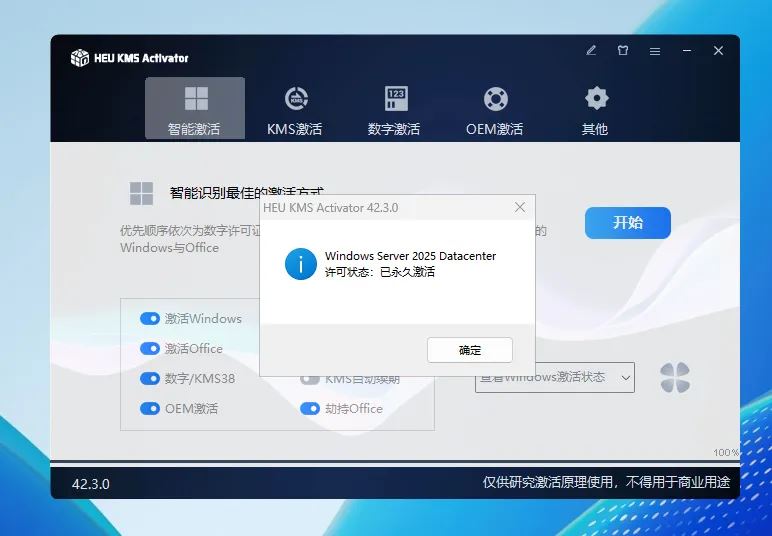This screenshot has height=536, width=772.
Task: Toggle the 劫持Office switch
Action: coord(310,409)
